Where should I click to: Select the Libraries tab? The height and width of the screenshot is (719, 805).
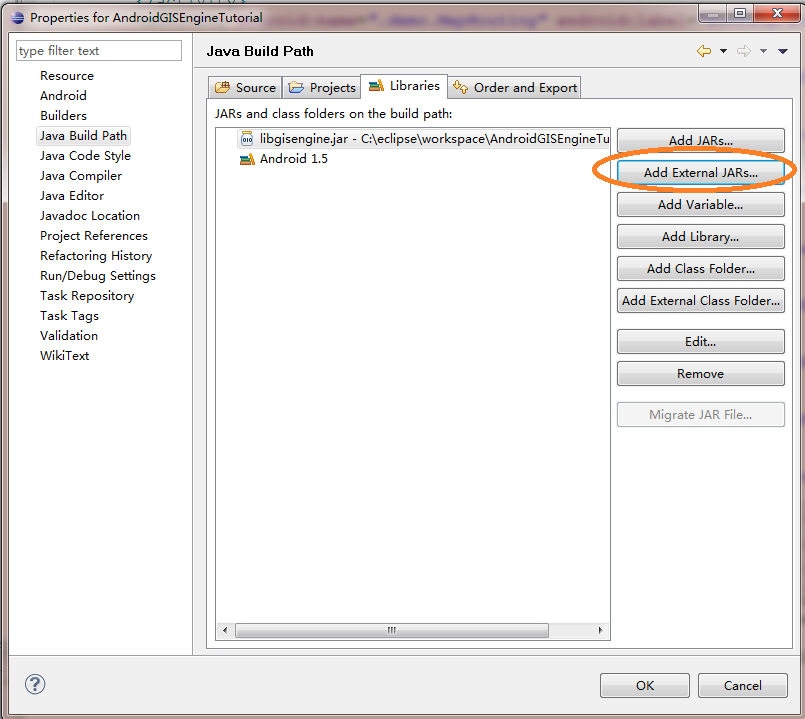point(404,86)
